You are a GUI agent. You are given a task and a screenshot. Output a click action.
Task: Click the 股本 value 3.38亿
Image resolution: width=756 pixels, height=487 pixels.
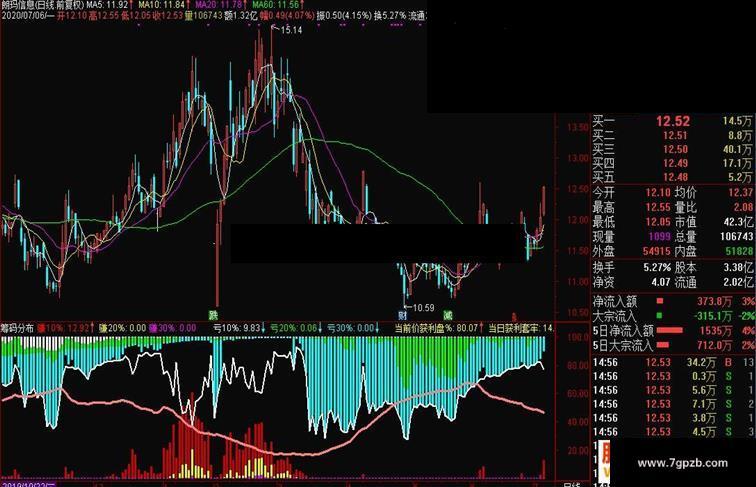[x=738, y=267]
